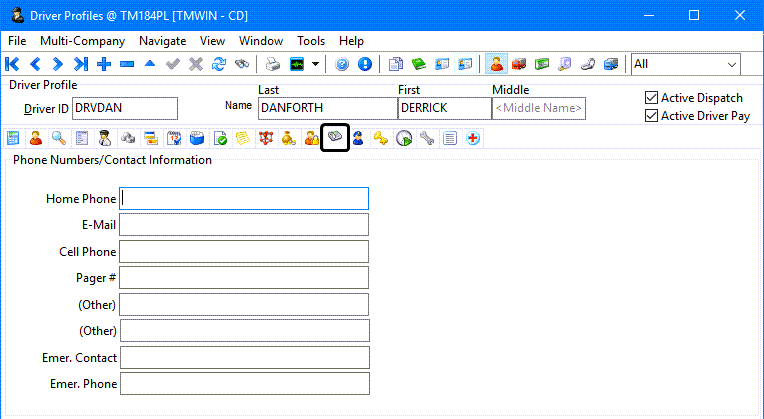
Task: Open the Navigate menu
Action: [162, 41]
